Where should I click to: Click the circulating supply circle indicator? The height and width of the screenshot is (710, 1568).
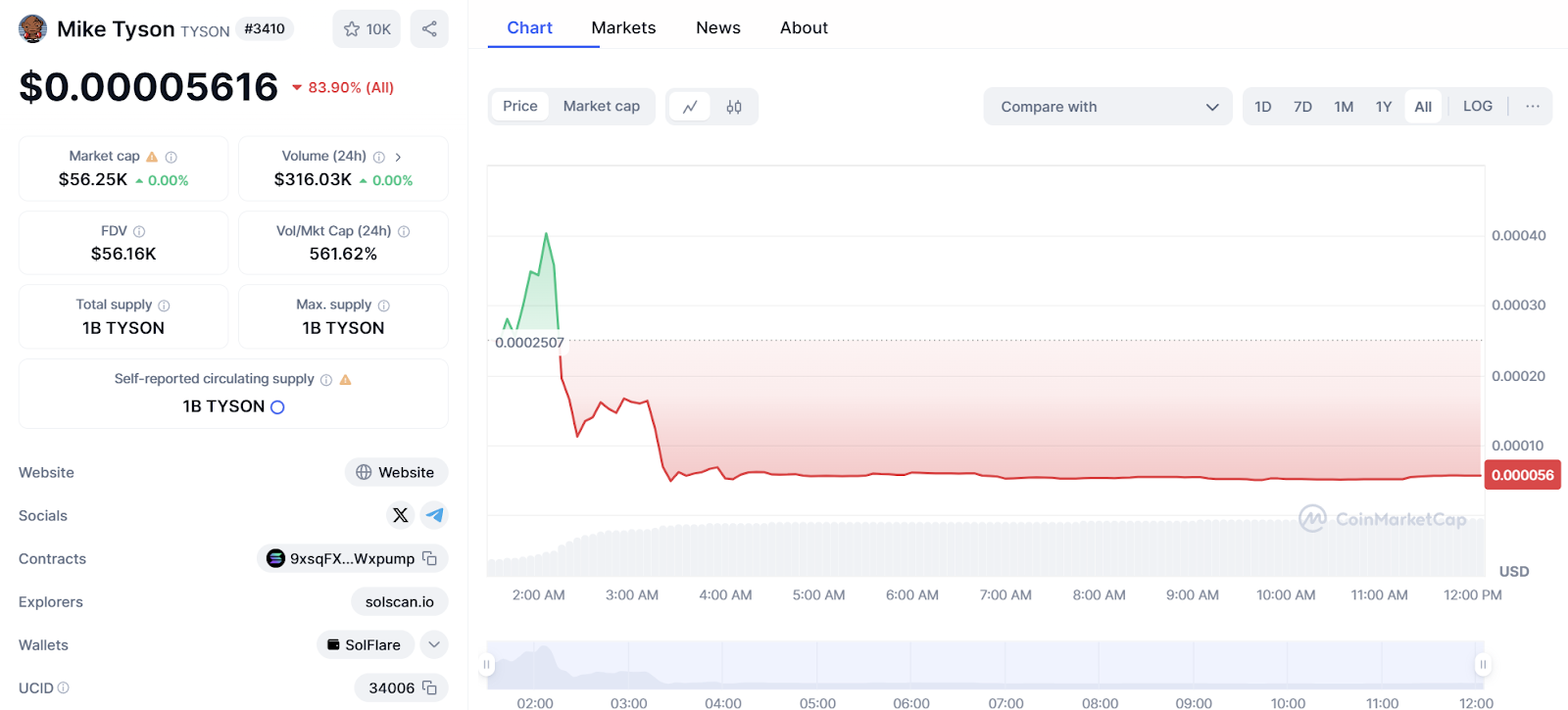277,407
